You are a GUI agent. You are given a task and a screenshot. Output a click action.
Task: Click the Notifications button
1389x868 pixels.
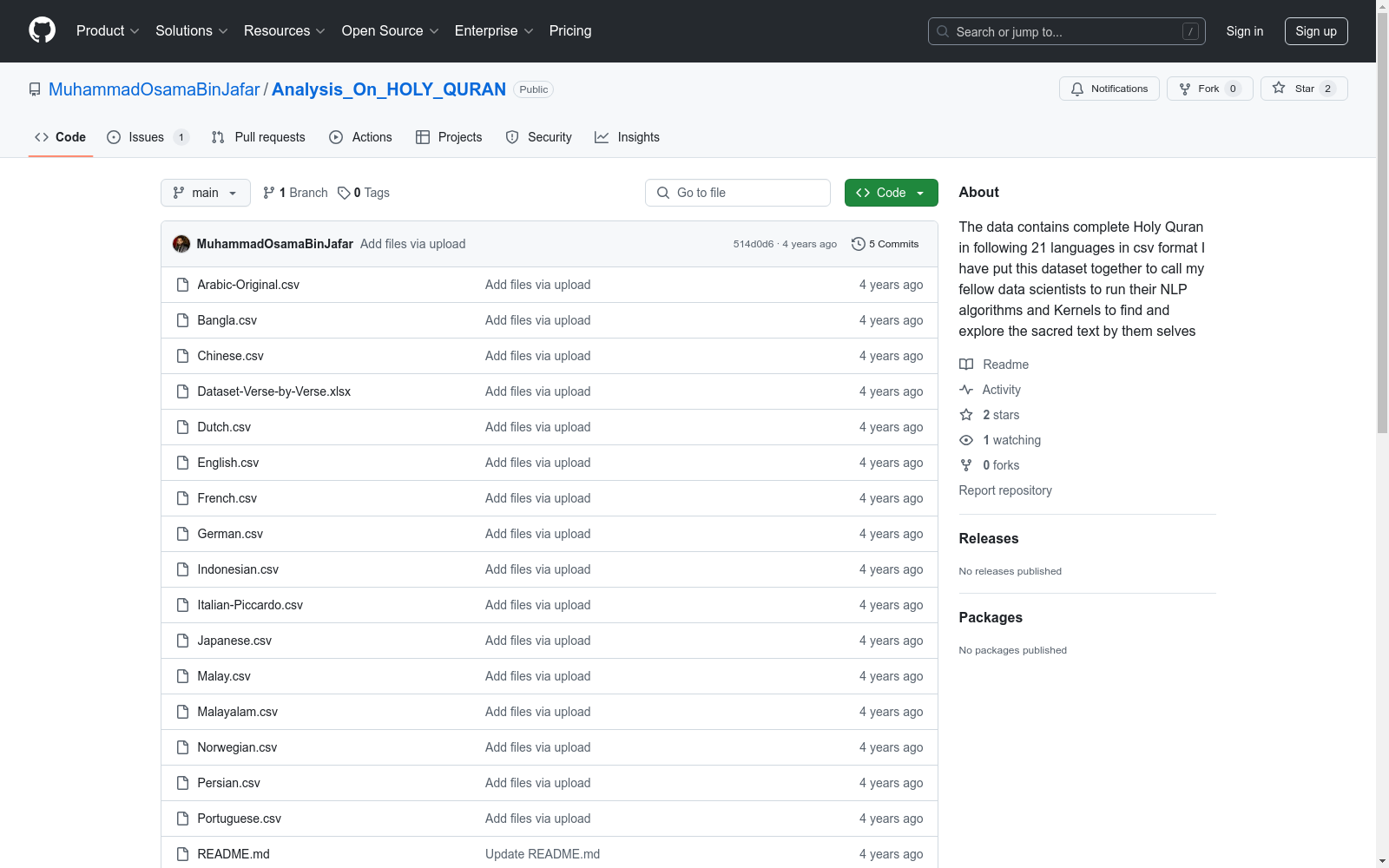pos(1109,89)
